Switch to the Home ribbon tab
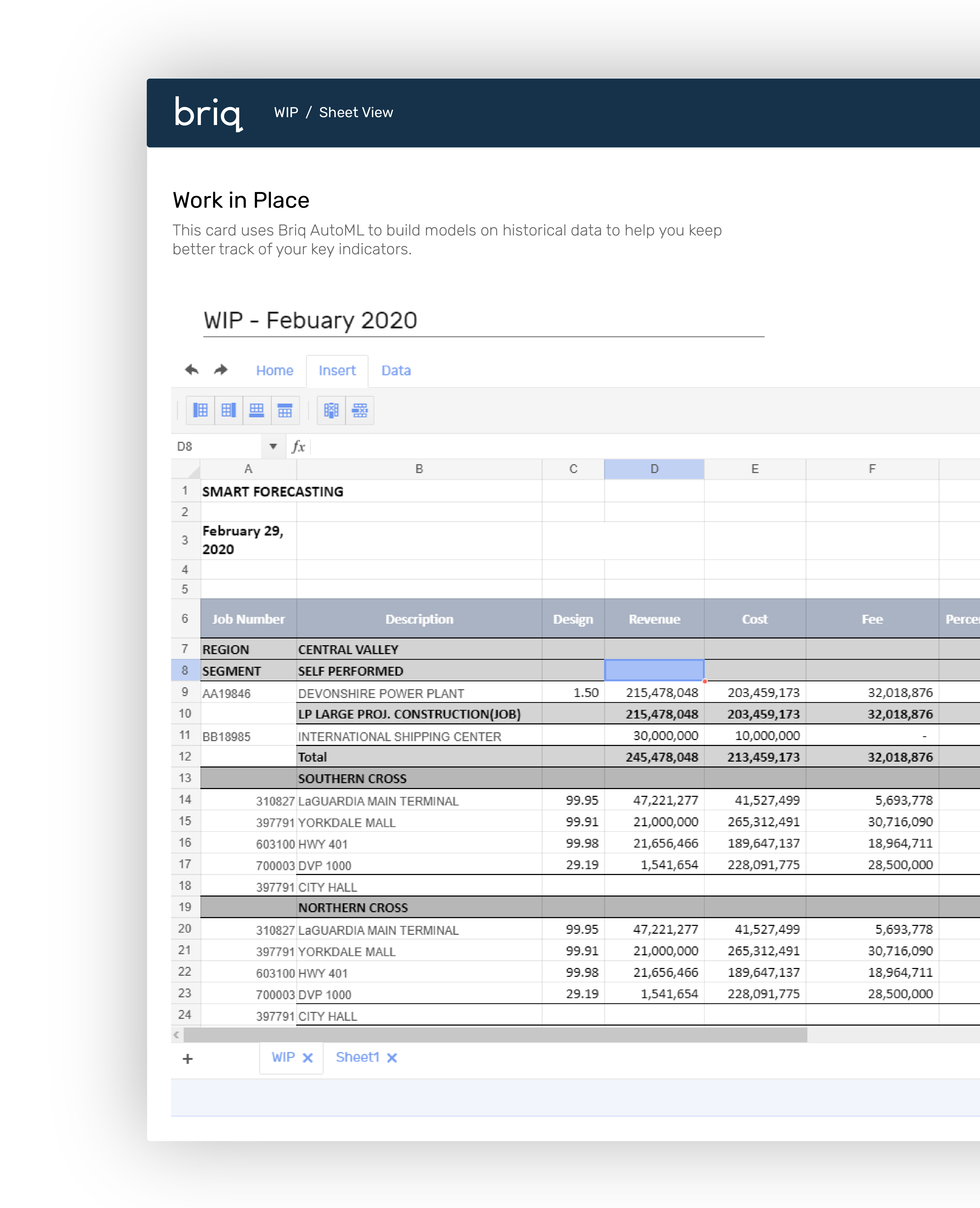Screen dimensions: 980x1208 [275, 370]
